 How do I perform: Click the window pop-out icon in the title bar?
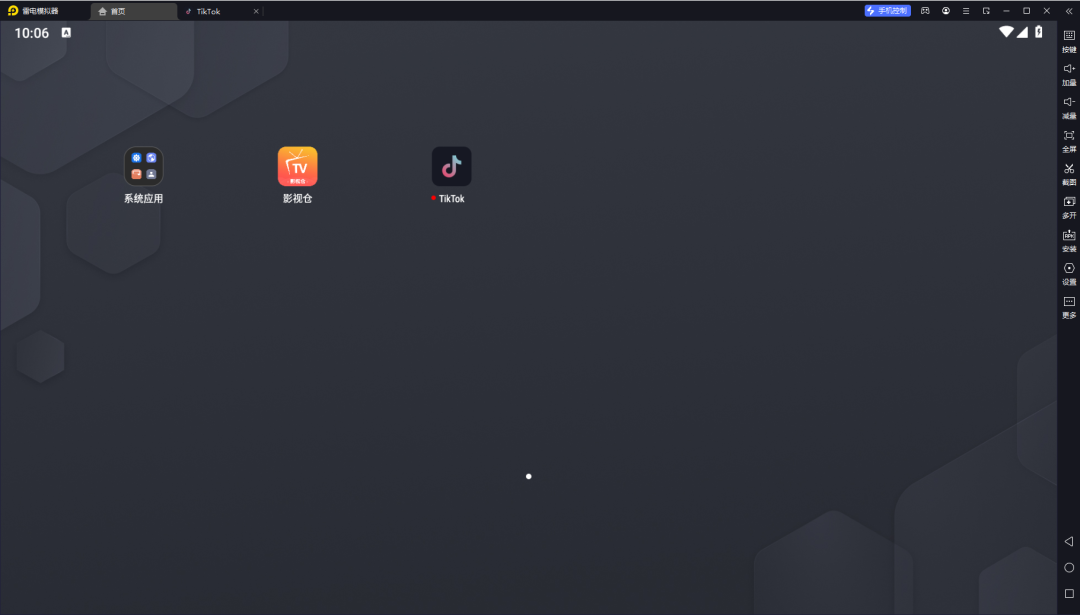[x=986, y=10]
